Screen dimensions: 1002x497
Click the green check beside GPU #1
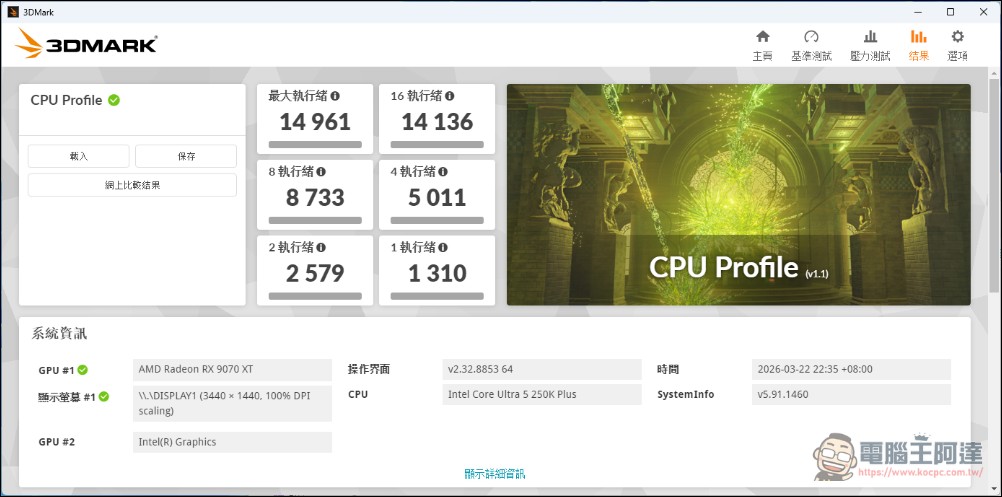tap(82, 370)
